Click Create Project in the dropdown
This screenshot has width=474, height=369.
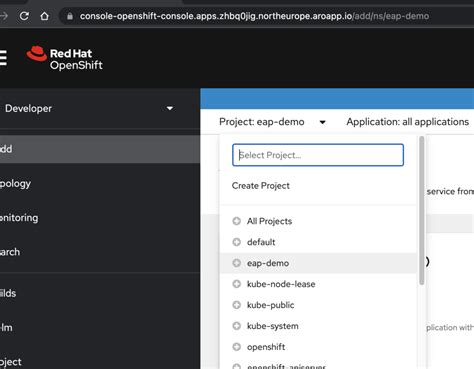click(261, 186)
